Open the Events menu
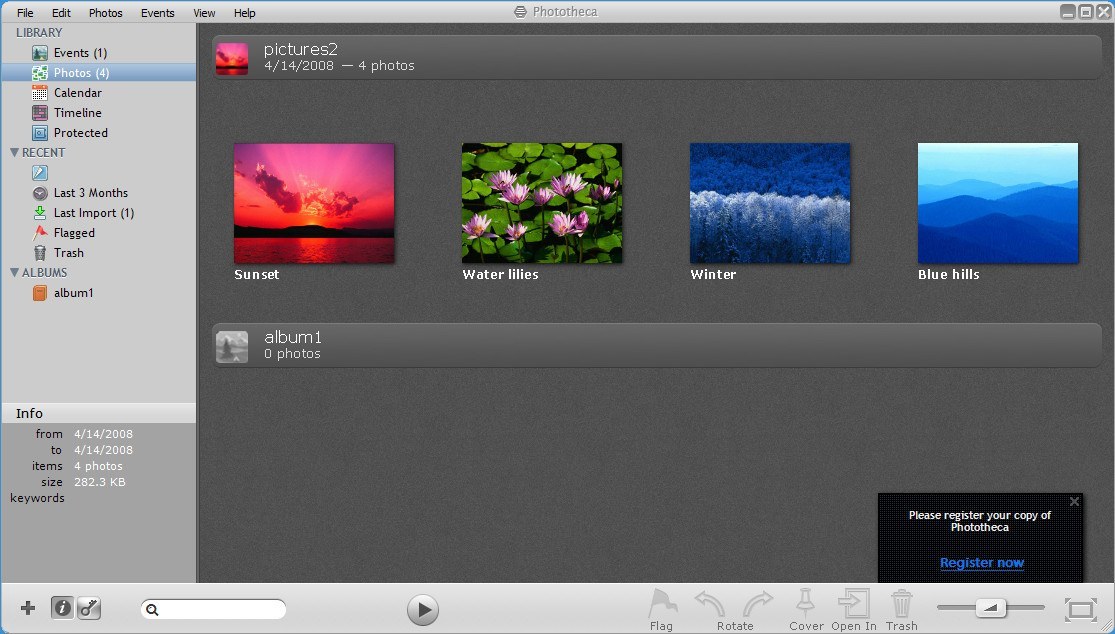This screenshot has height=634, width=1115. (x=157, y=12)
